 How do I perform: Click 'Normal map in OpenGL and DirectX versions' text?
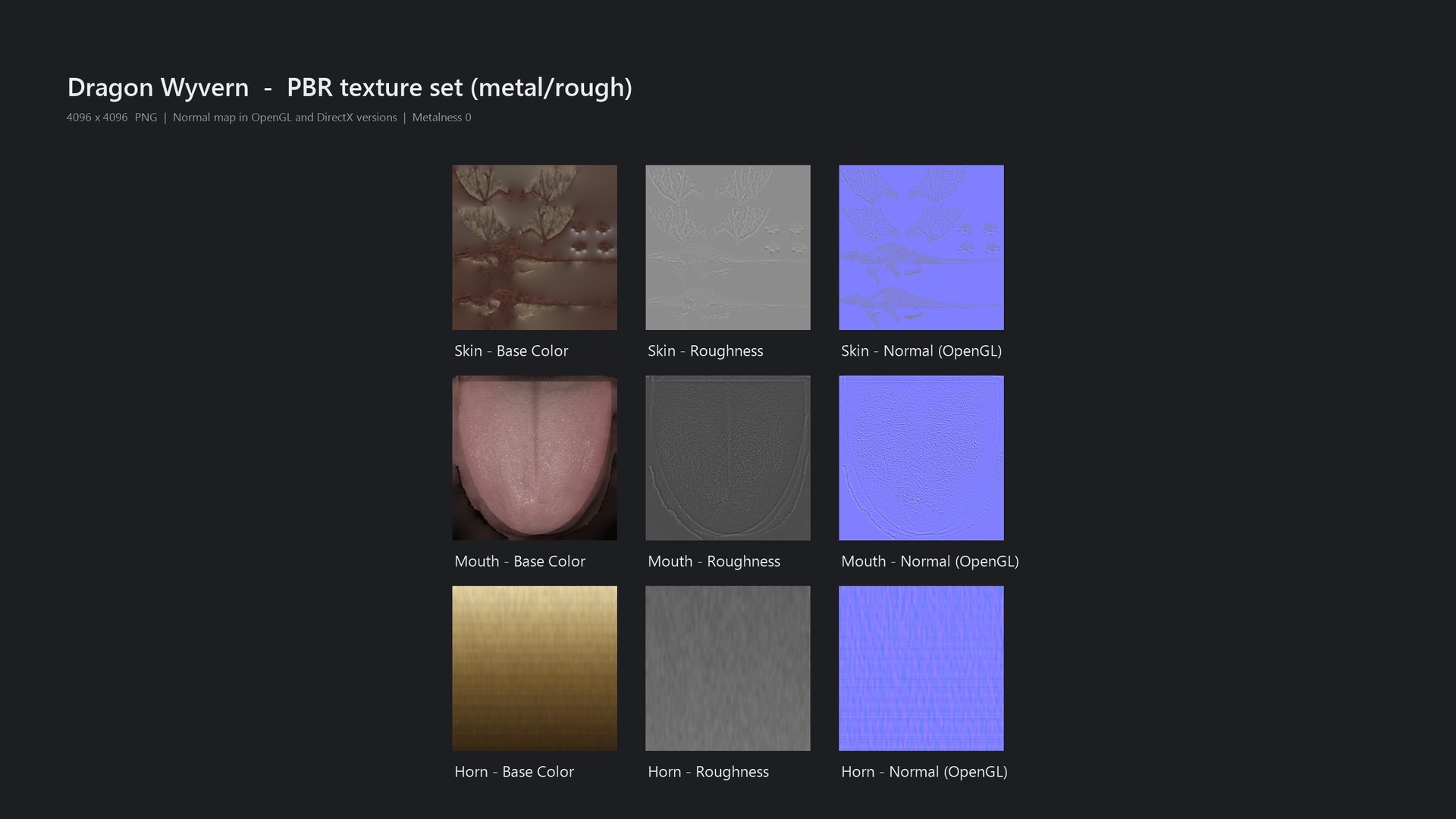285,118
